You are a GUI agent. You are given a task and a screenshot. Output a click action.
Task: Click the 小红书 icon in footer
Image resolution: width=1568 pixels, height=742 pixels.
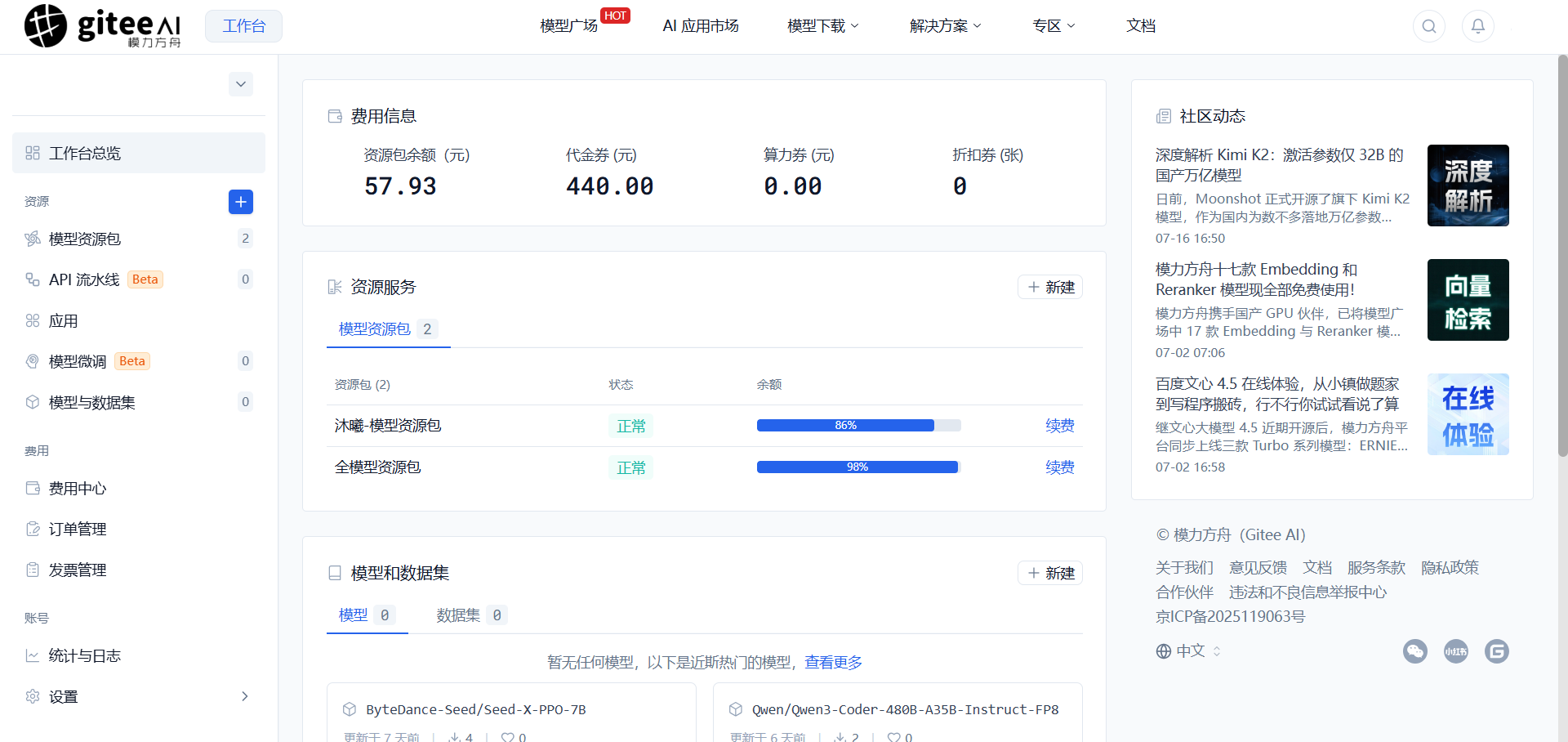point(1456,651)
